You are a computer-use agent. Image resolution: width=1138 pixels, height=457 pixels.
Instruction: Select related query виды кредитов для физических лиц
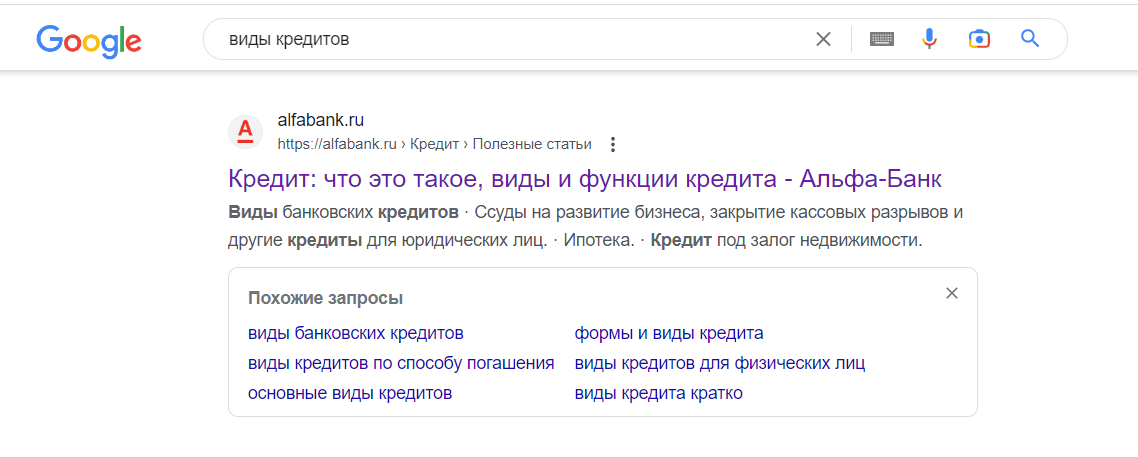pyautogui.click(x=720, y=363)
